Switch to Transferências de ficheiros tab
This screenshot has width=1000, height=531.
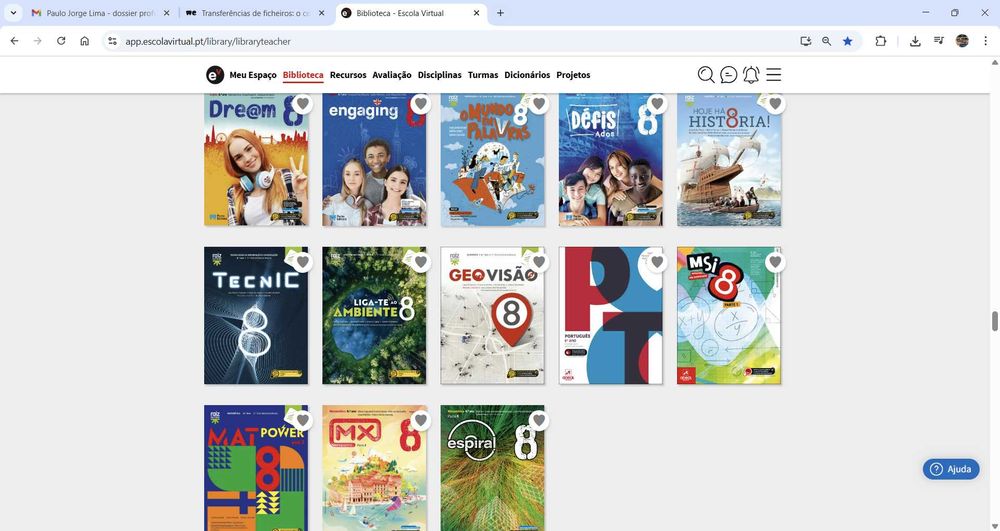(254, 13)
